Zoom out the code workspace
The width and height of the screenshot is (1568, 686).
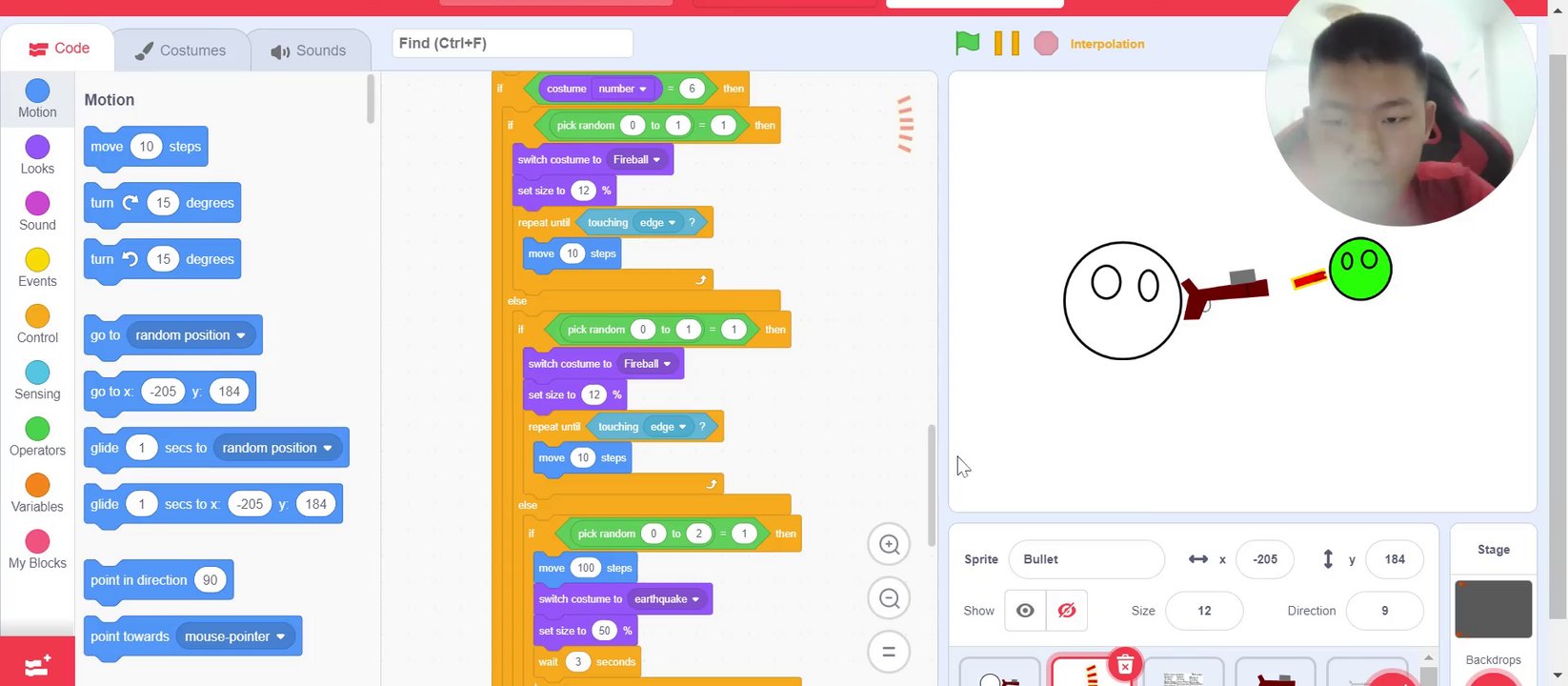889,598
